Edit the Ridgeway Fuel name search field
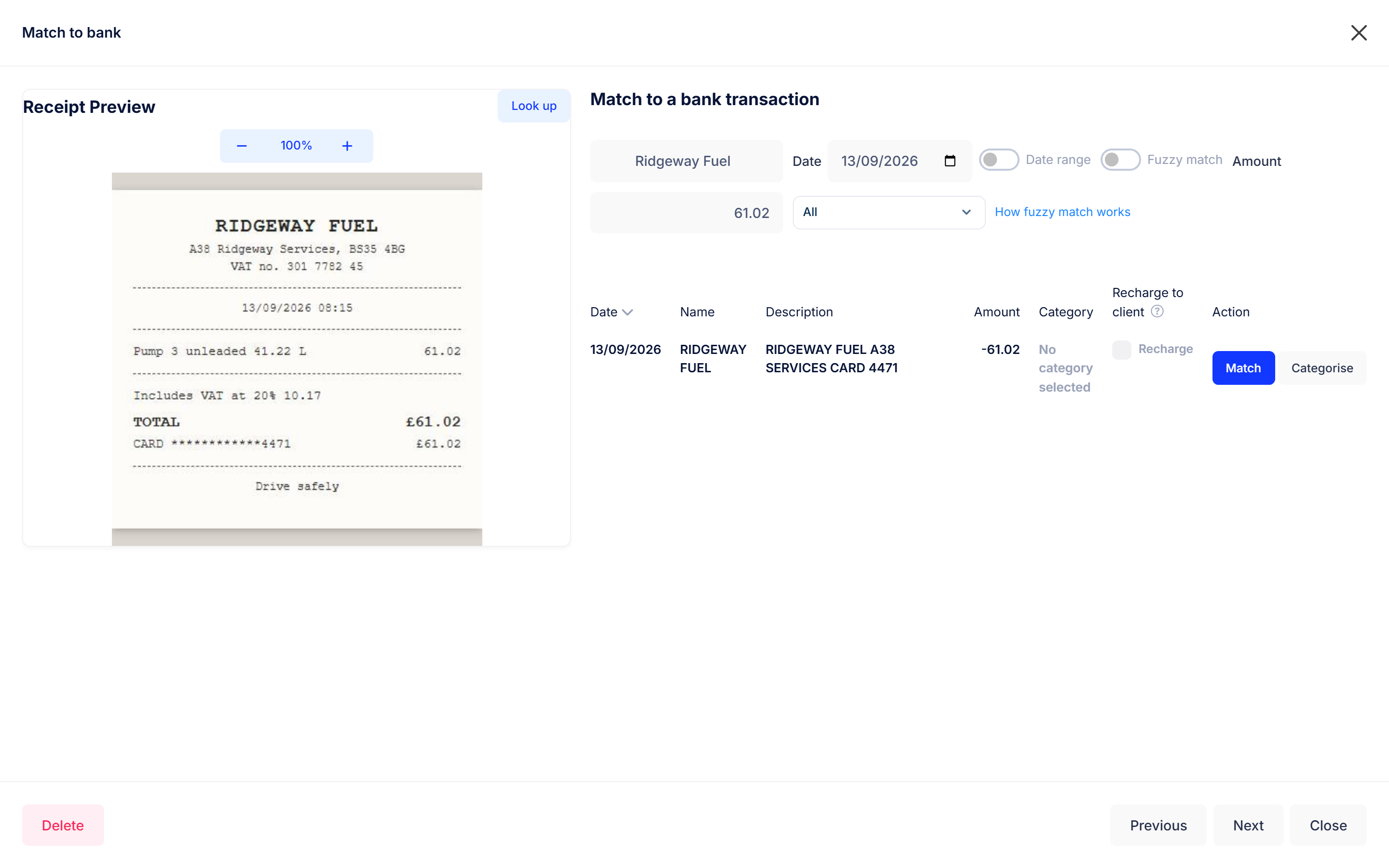This screenshot has width=1389, height=868. coord(686,161)
